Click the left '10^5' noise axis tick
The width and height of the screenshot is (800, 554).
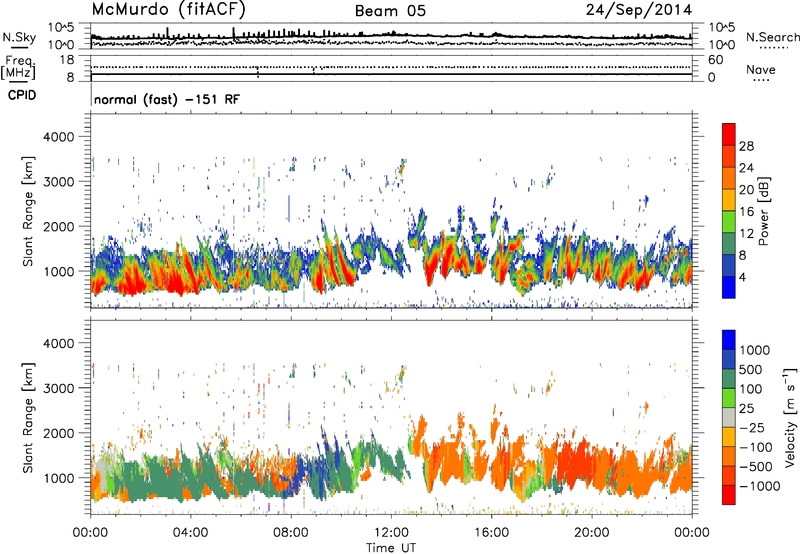(x=61, y=28)
